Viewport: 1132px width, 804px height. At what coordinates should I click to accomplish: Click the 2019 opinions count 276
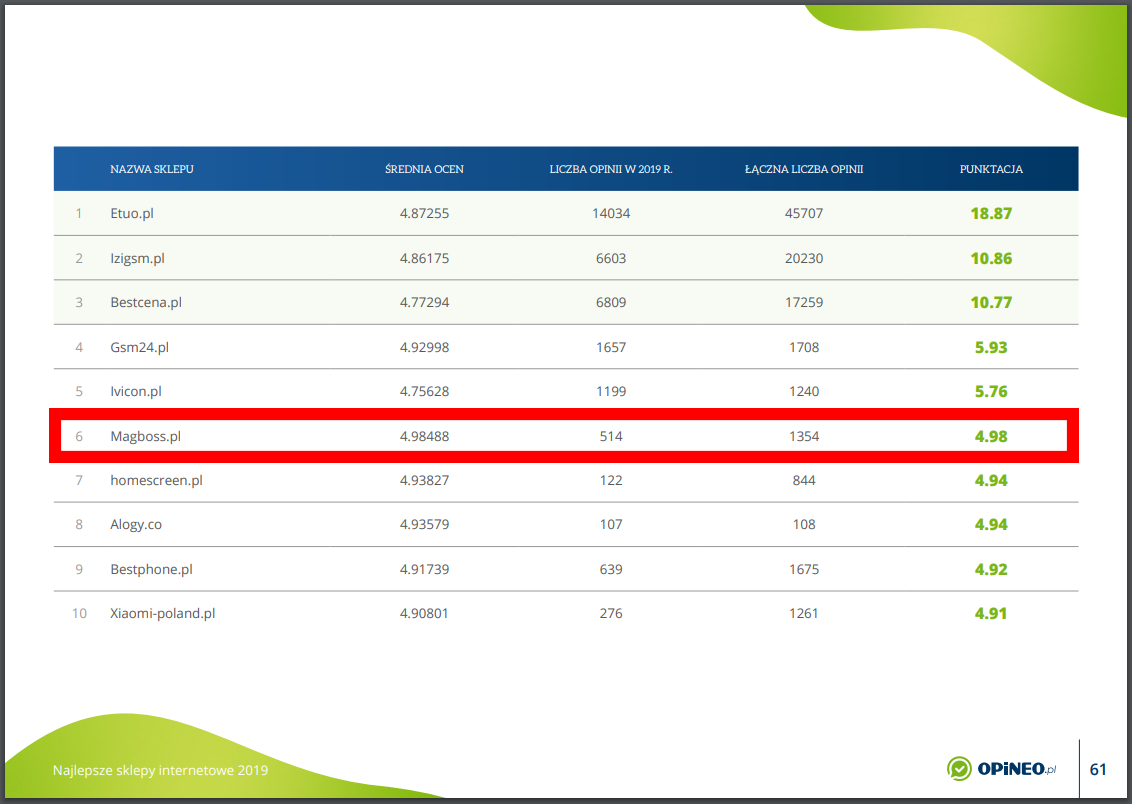pyautogui.click(x=611, y=613)
